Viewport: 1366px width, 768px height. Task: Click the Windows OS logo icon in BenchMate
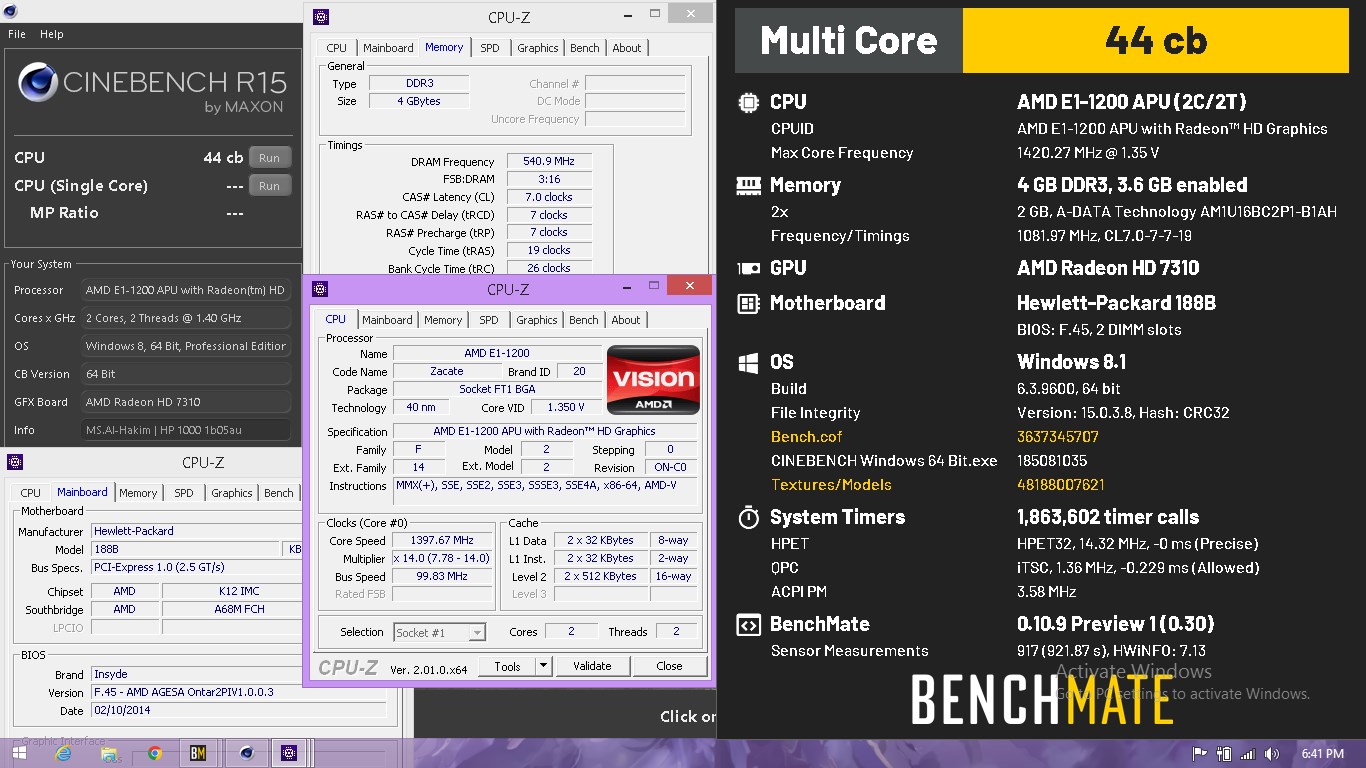point(747,362)
